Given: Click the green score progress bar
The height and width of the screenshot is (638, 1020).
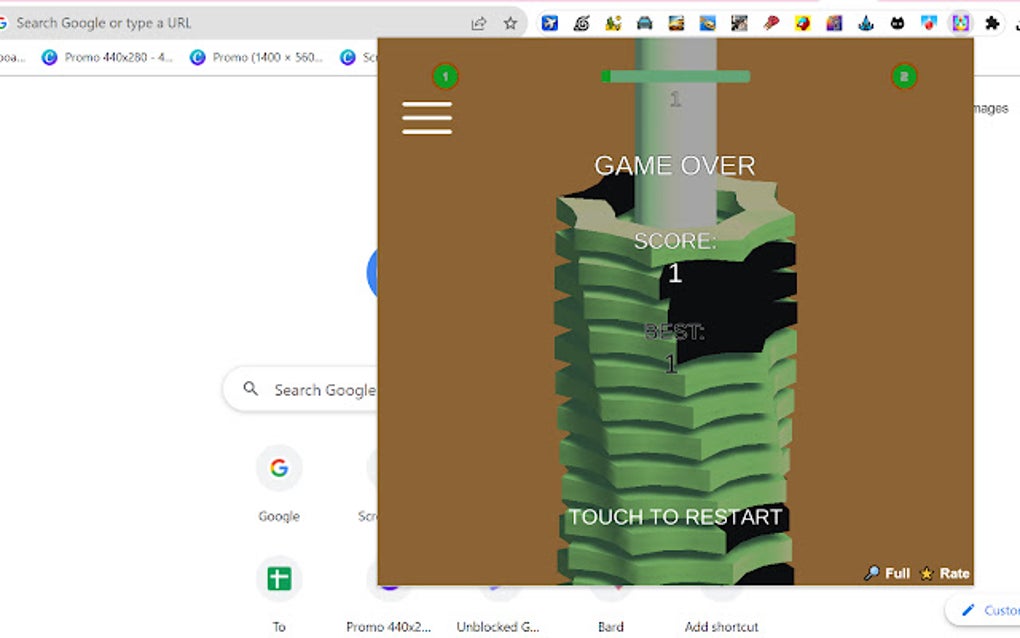Looking at the screenshot, I should 675,75.
